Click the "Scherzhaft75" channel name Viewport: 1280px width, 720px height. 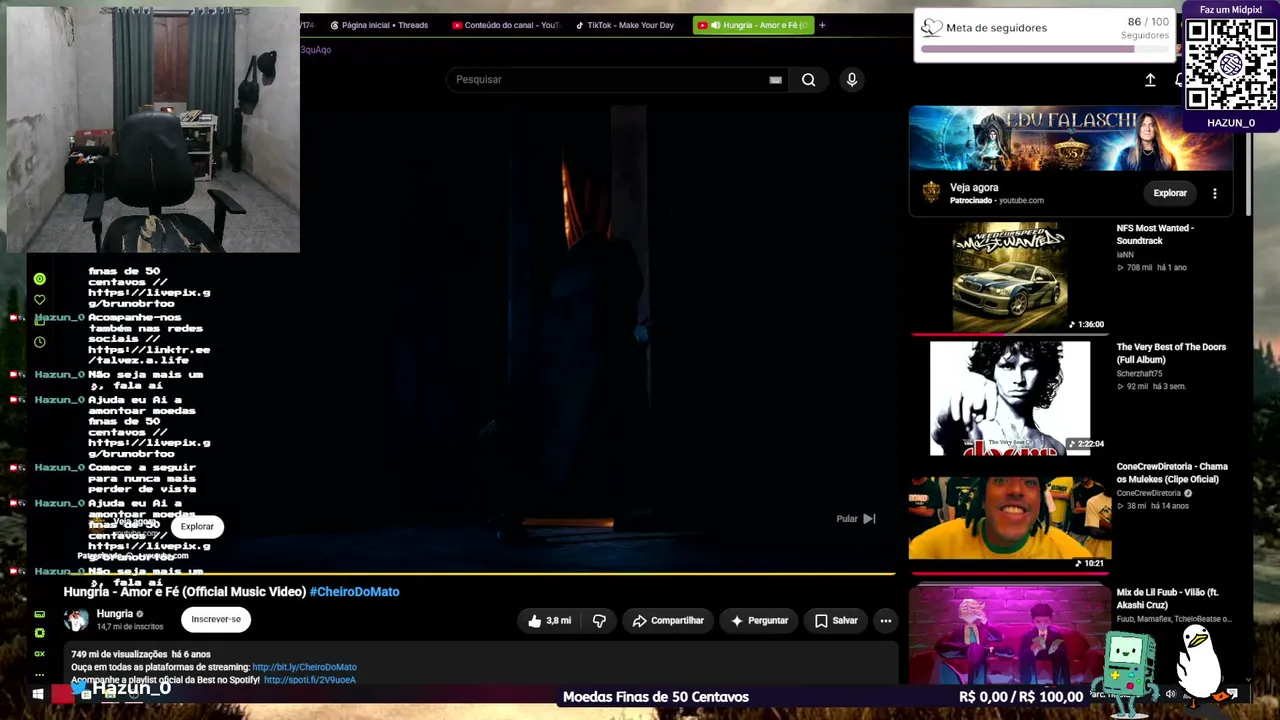point(1139,374)
